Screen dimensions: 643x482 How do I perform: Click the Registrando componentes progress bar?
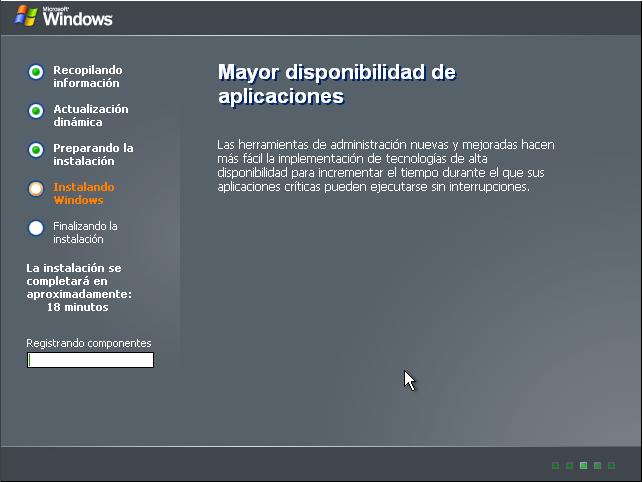click(x=90, y=360)
